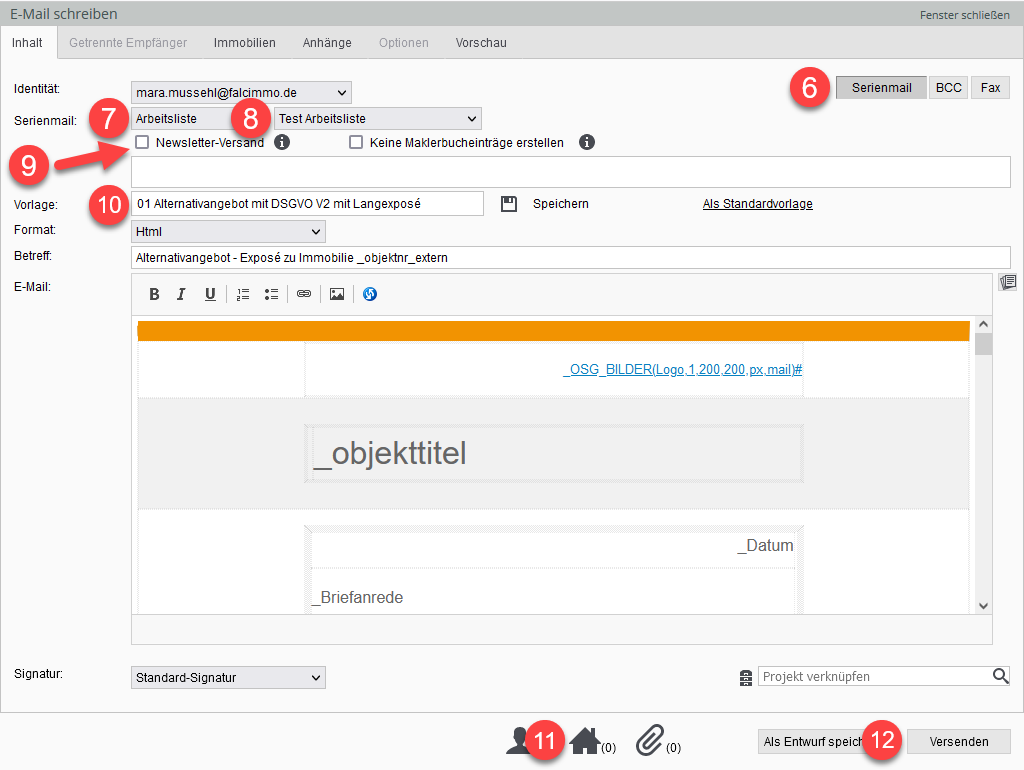Toggle italic formatting in the editor
The width and height of the screenshot is (1024, 770).
[x=181, y=294]
